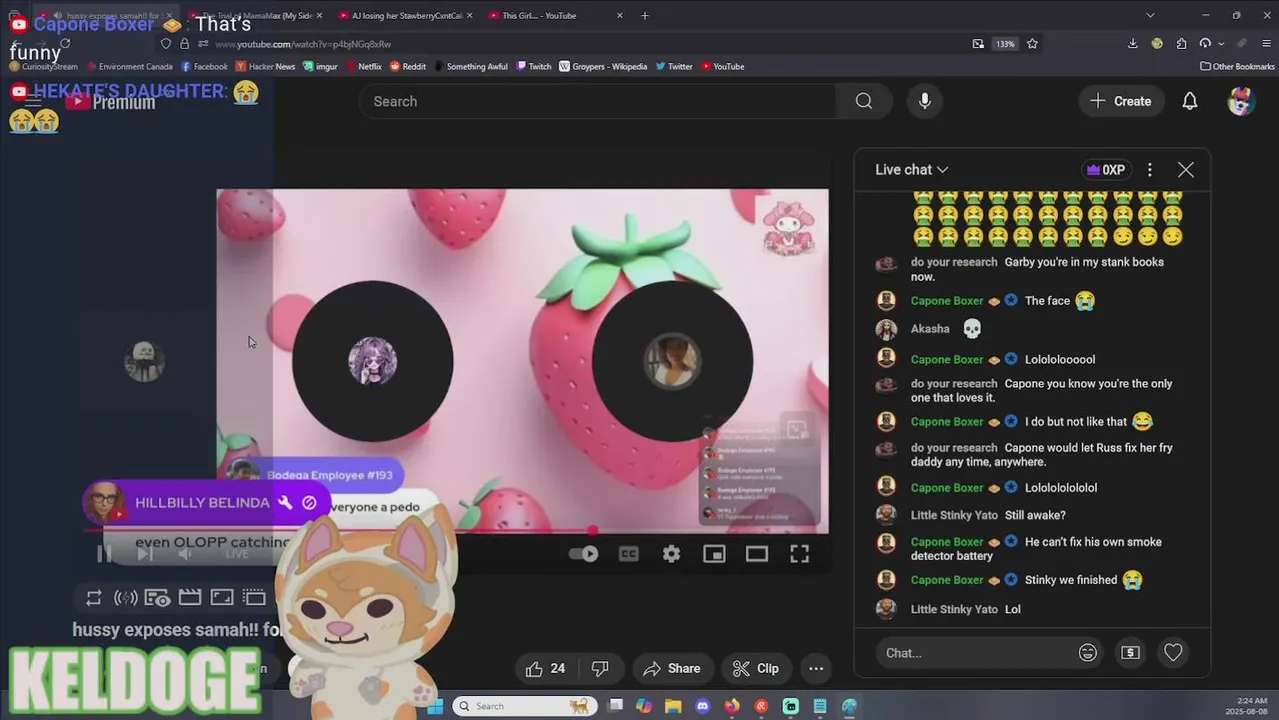
Task: Click the Create button
Action: [x=1121, y=101]
